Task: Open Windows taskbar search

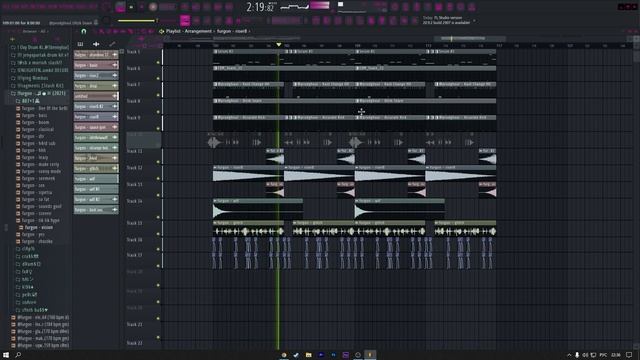Action: [x=18, y=355]
